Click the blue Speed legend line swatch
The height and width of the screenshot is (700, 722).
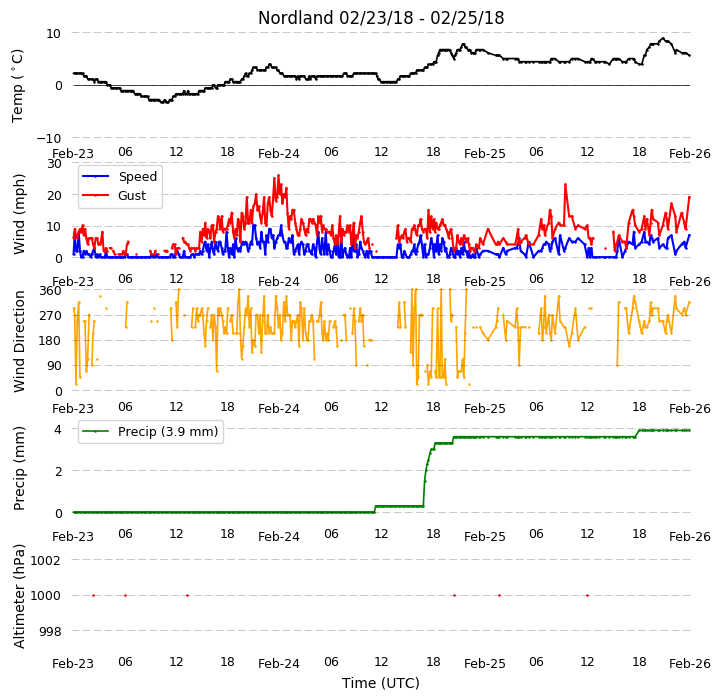pos(95,176)
